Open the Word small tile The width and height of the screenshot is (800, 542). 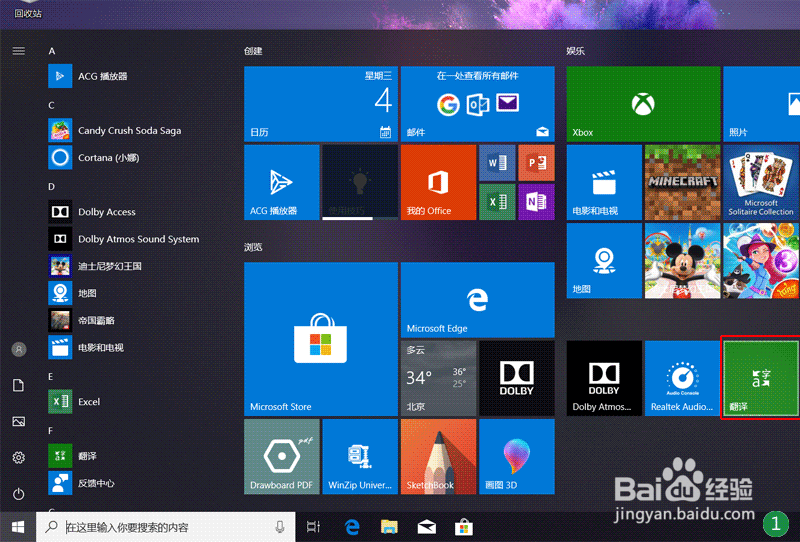[x=497, y=163]
